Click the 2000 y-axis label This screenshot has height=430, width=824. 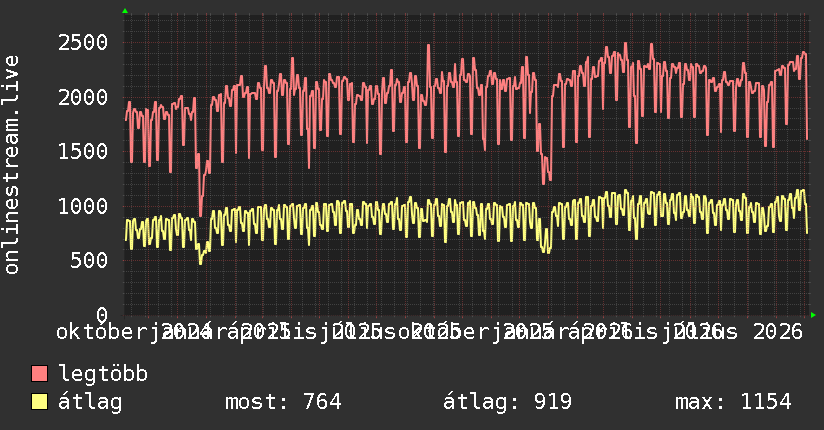(x=83, y=97)
